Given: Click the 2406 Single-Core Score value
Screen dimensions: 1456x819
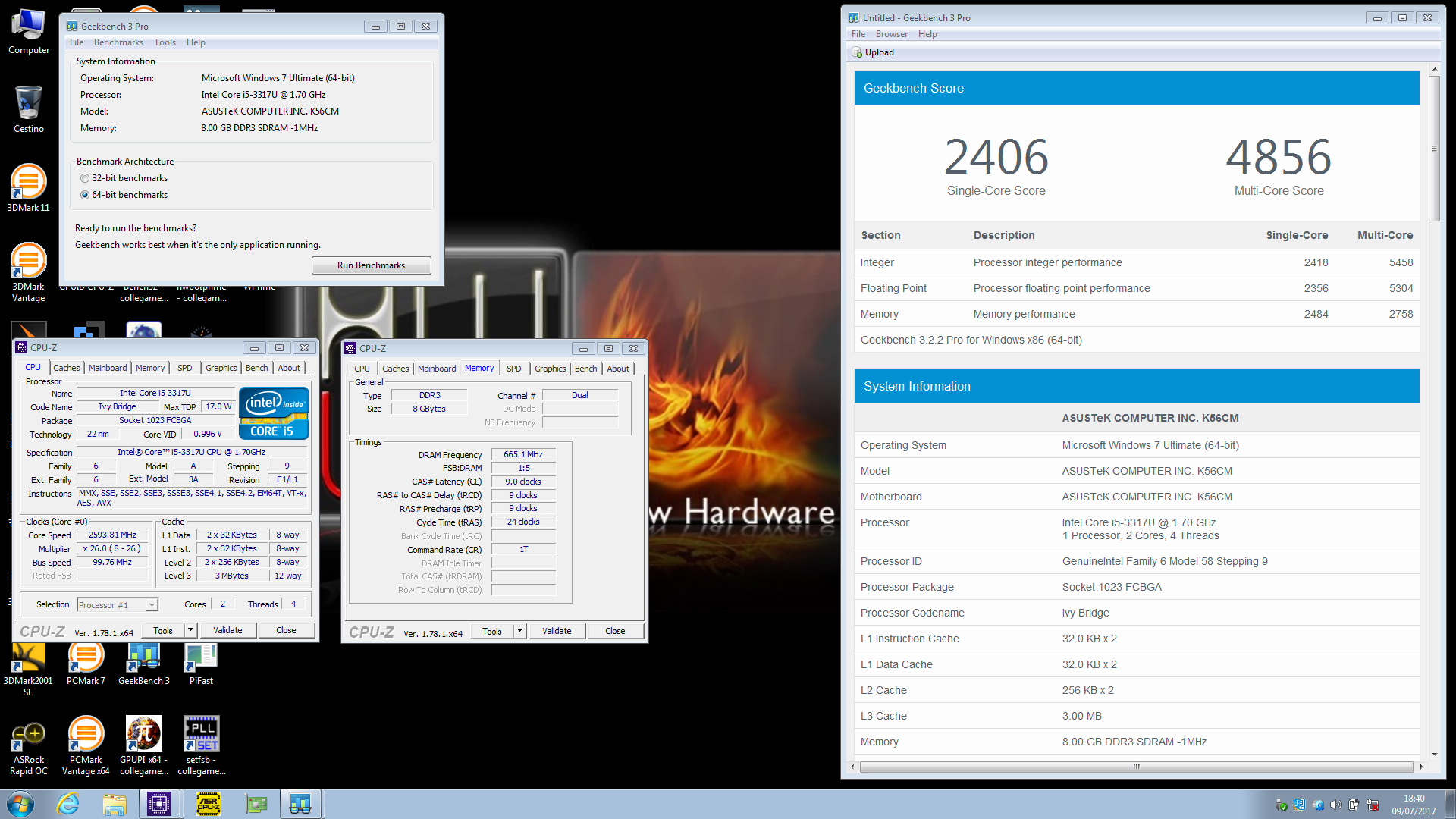Looking at the screenshot, I should [996, 157].
